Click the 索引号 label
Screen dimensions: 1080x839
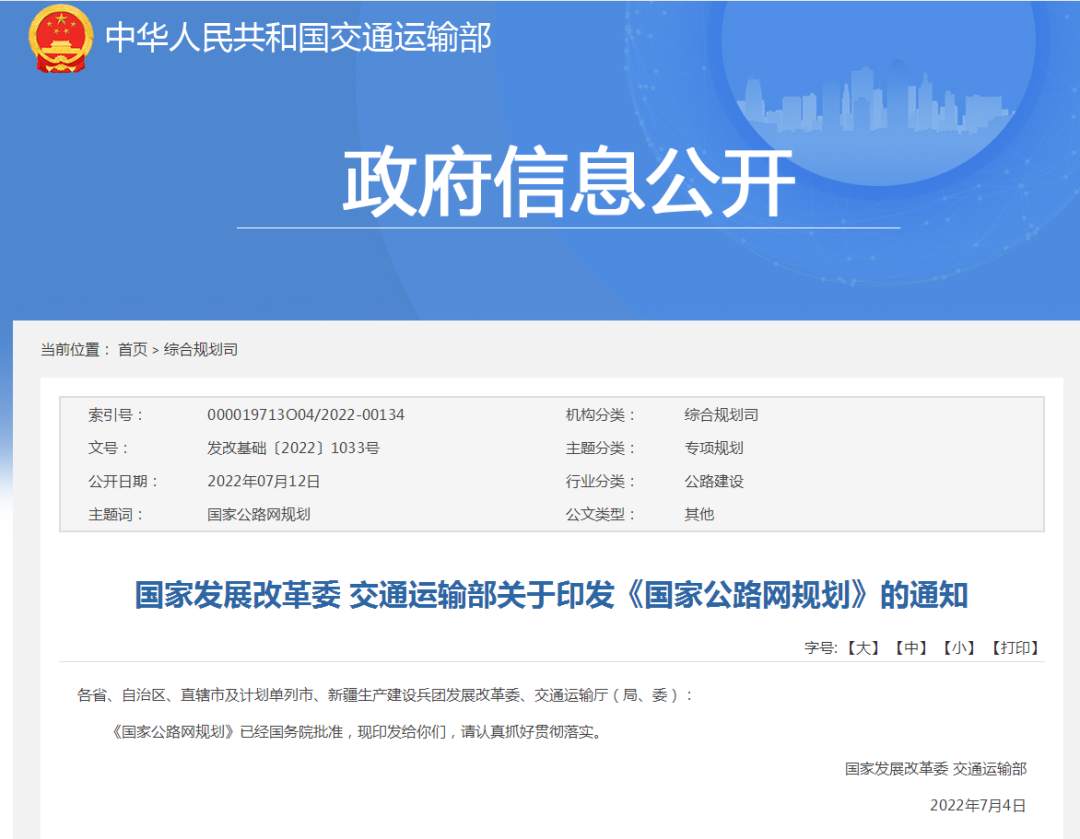[x=115, y=415]
